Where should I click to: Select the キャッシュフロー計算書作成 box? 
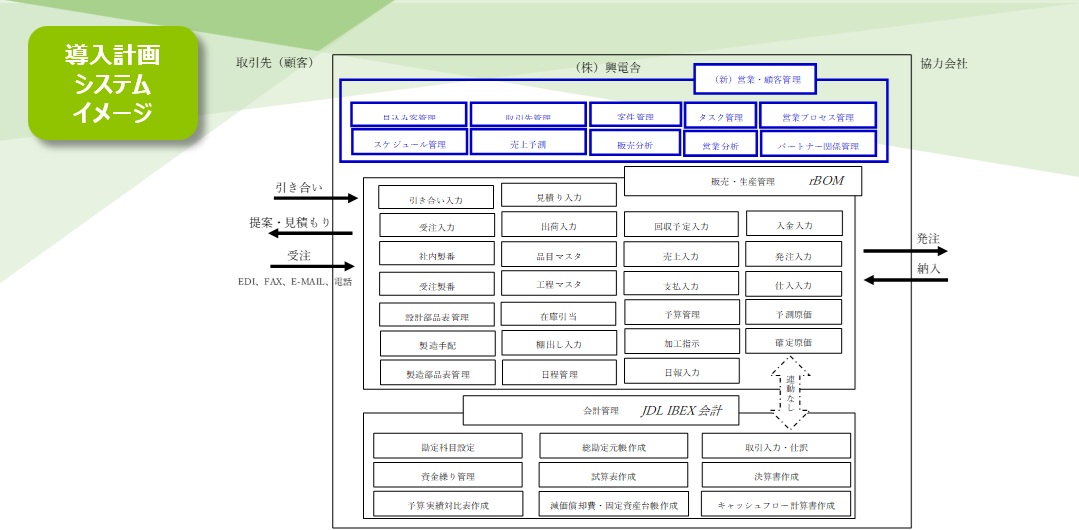pos(775,505)
